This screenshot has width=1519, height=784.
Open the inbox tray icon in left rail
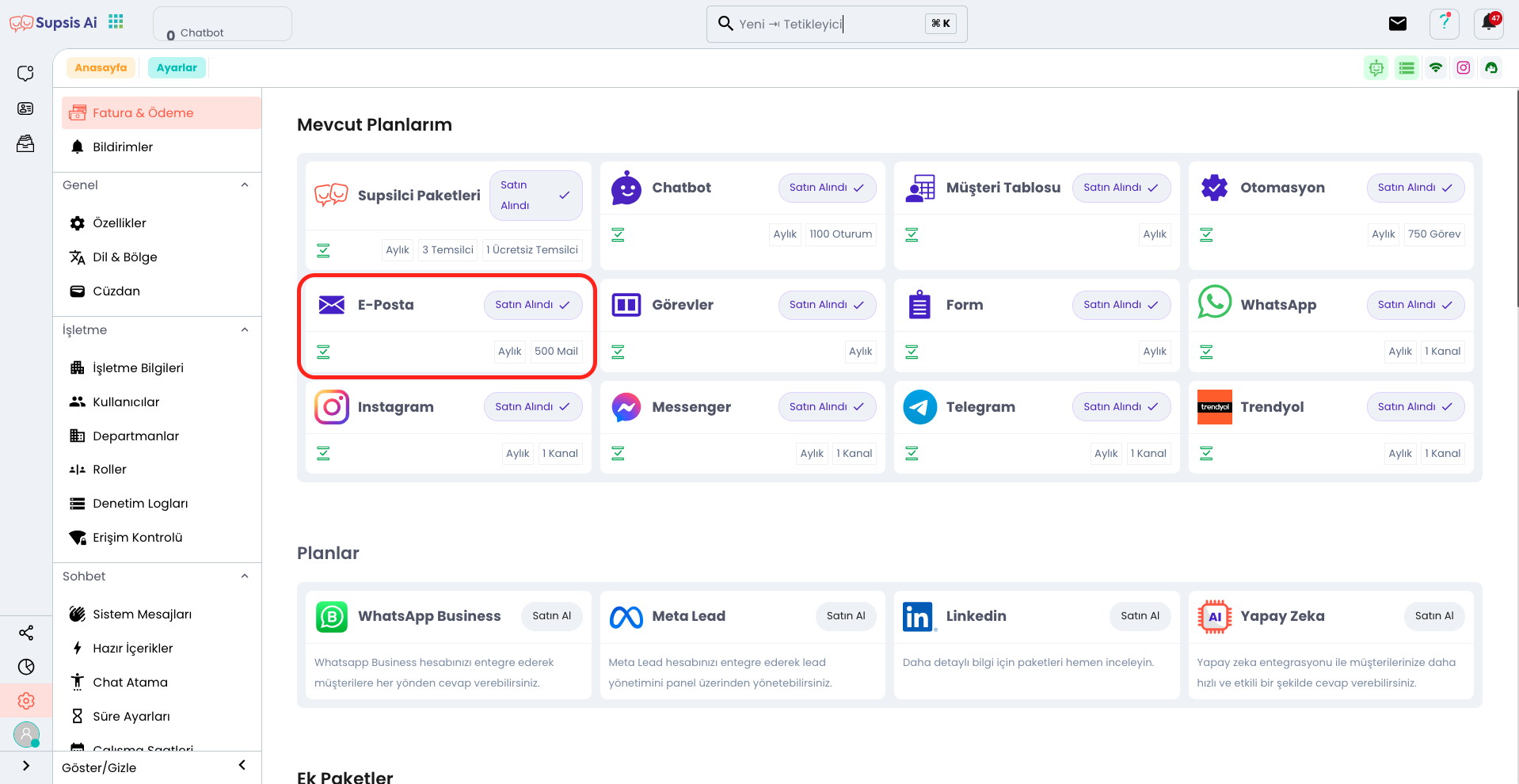pos(25,143)
